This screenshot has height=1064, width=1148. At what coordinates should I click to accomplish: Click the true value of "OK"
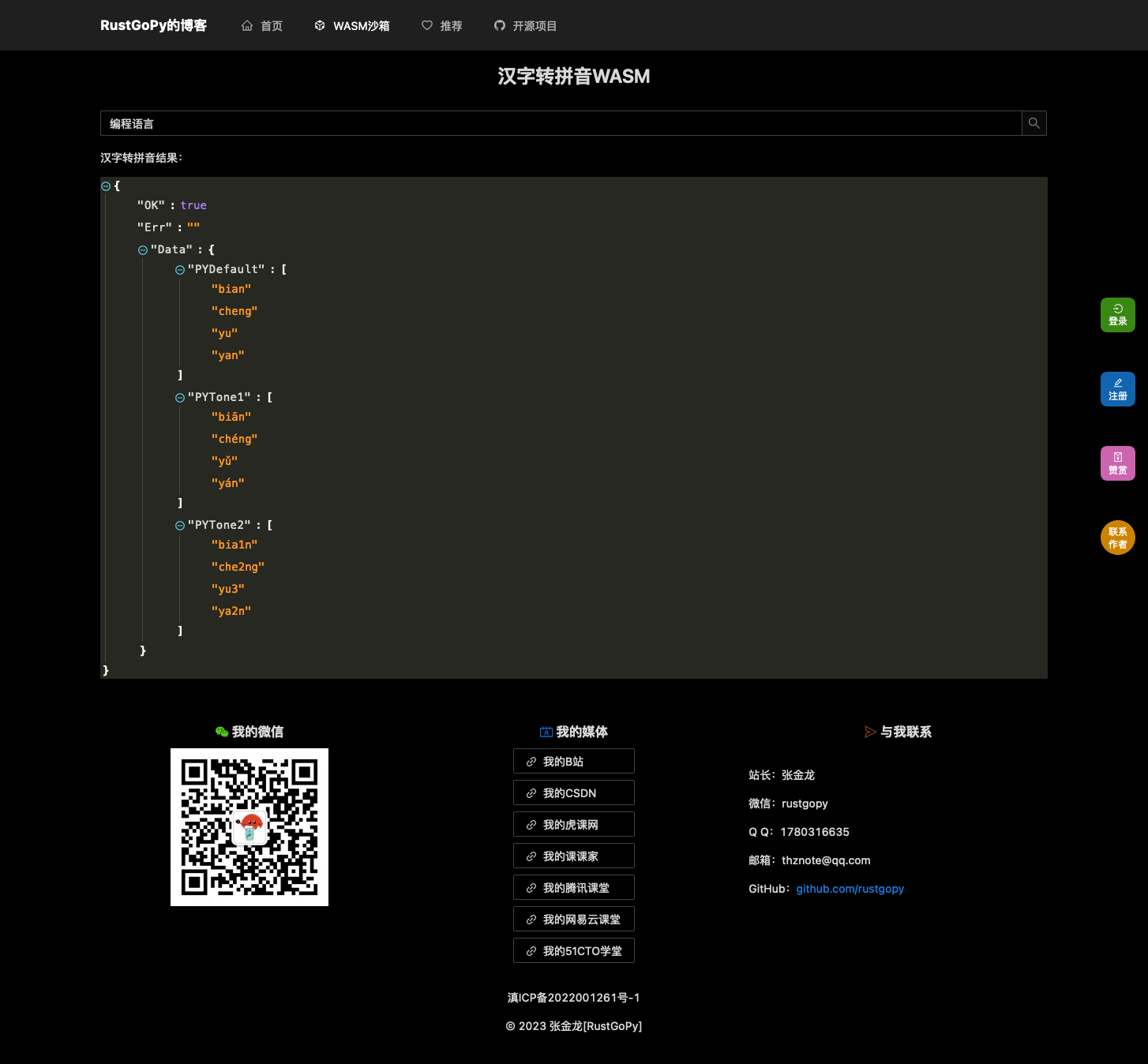(193, 205)
